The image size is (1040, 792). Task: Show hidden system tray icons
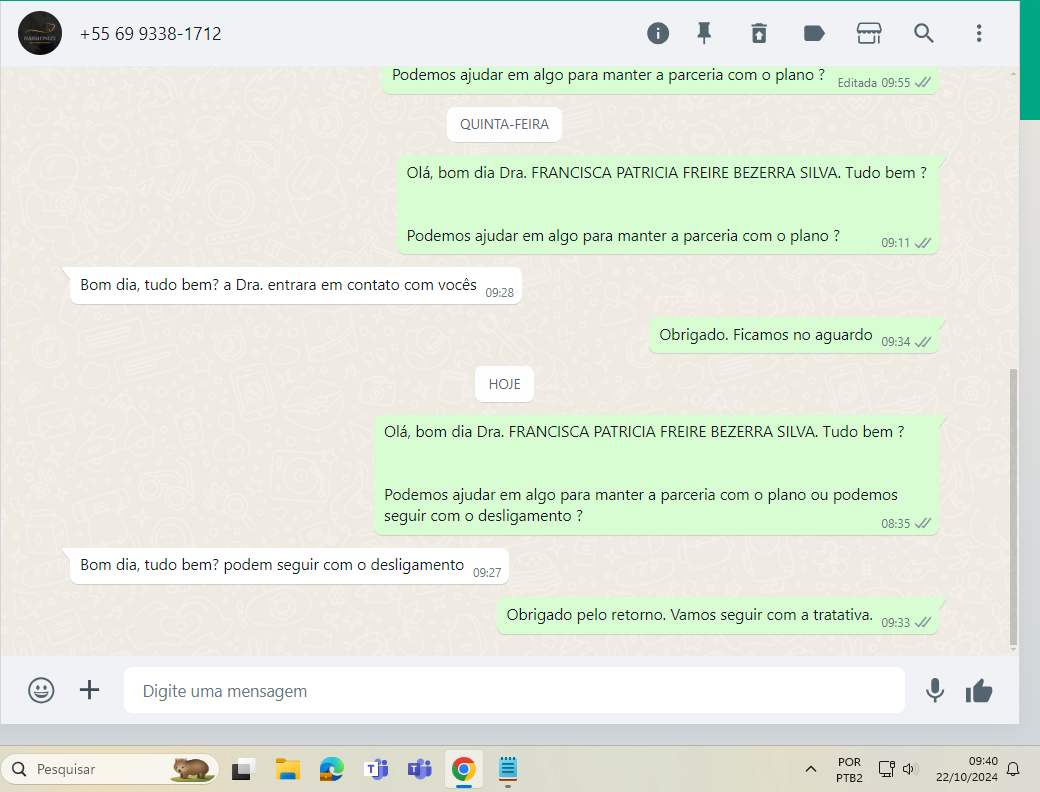click(810, 769)
